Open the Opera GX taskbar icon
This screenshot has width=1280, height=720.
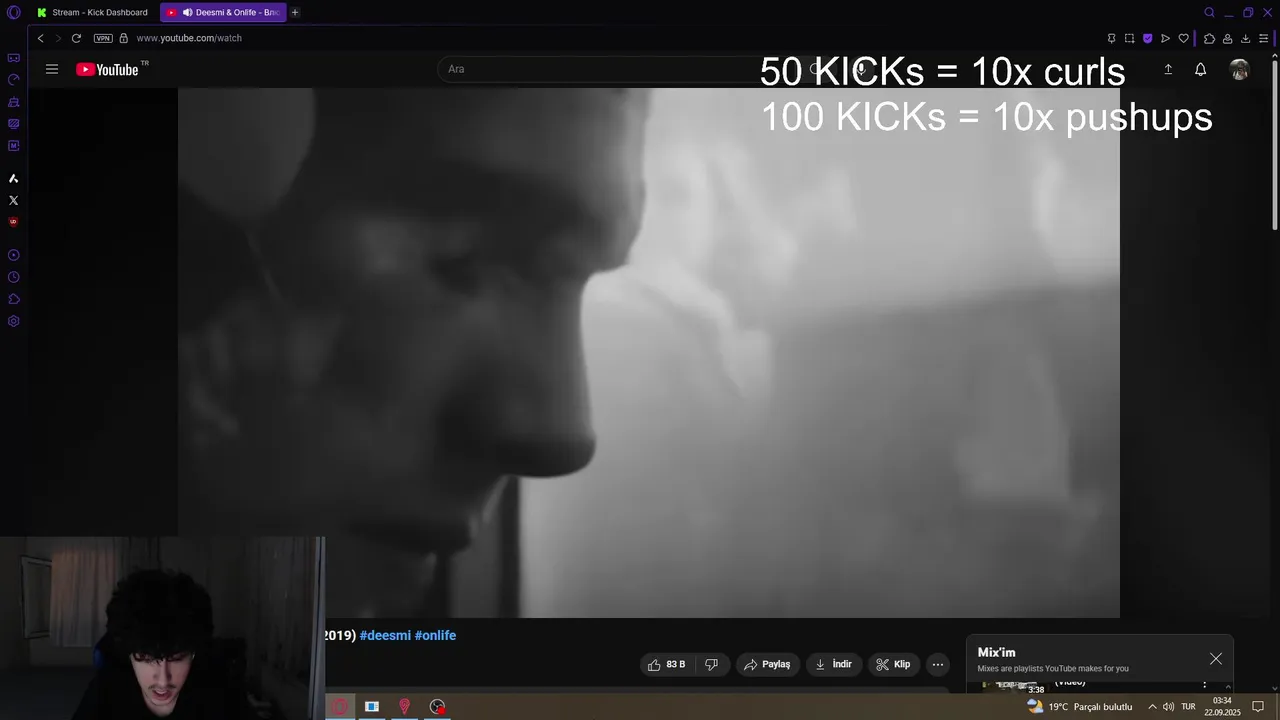tap(340, 706)
